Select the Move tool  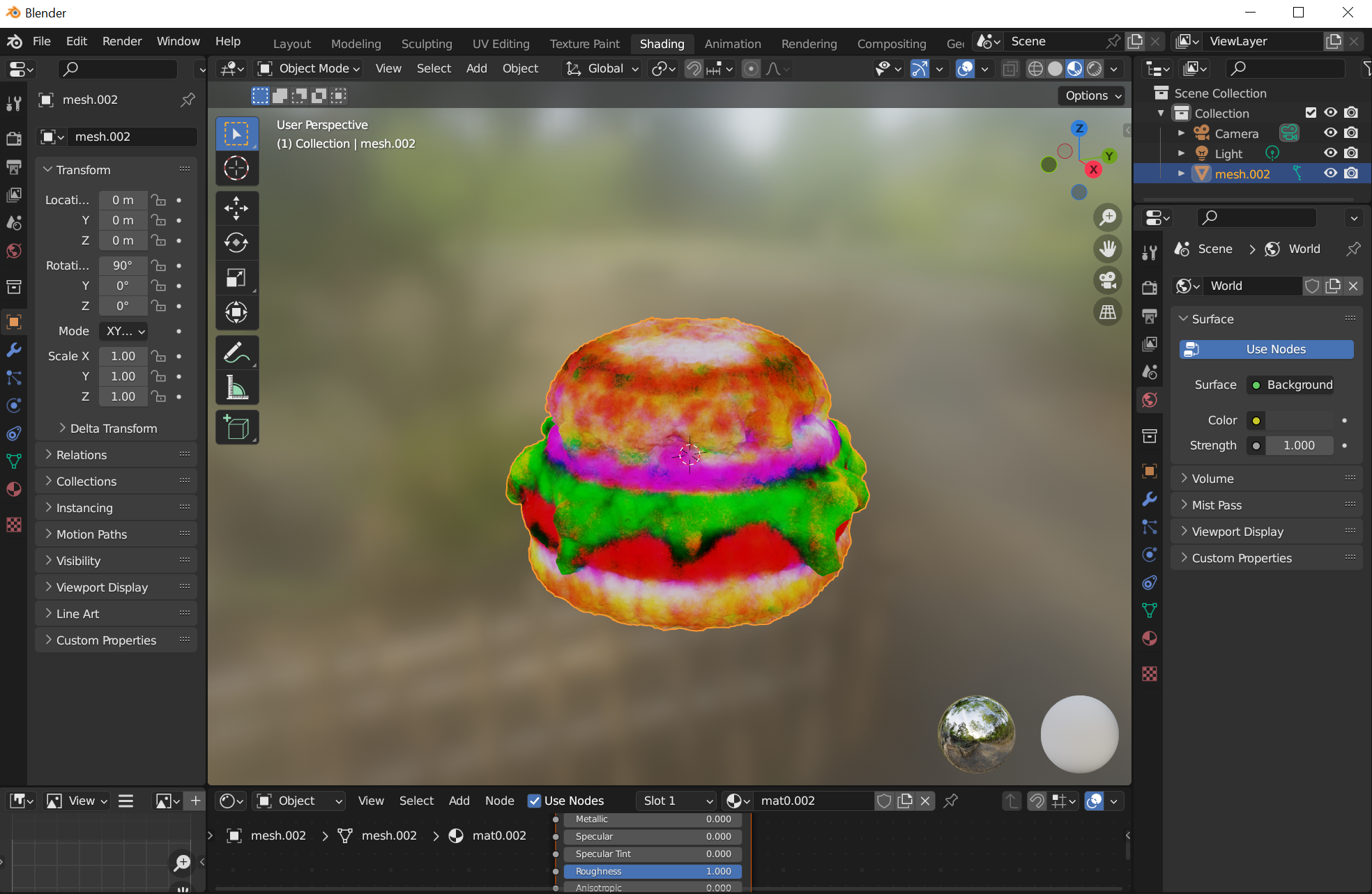tap(237, 208)
